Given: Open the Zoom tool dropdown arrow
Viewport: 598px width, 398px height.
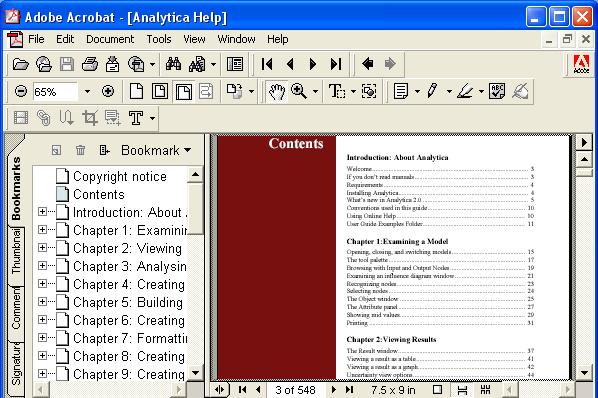Looking at the screenshot, I should [315, 91].
